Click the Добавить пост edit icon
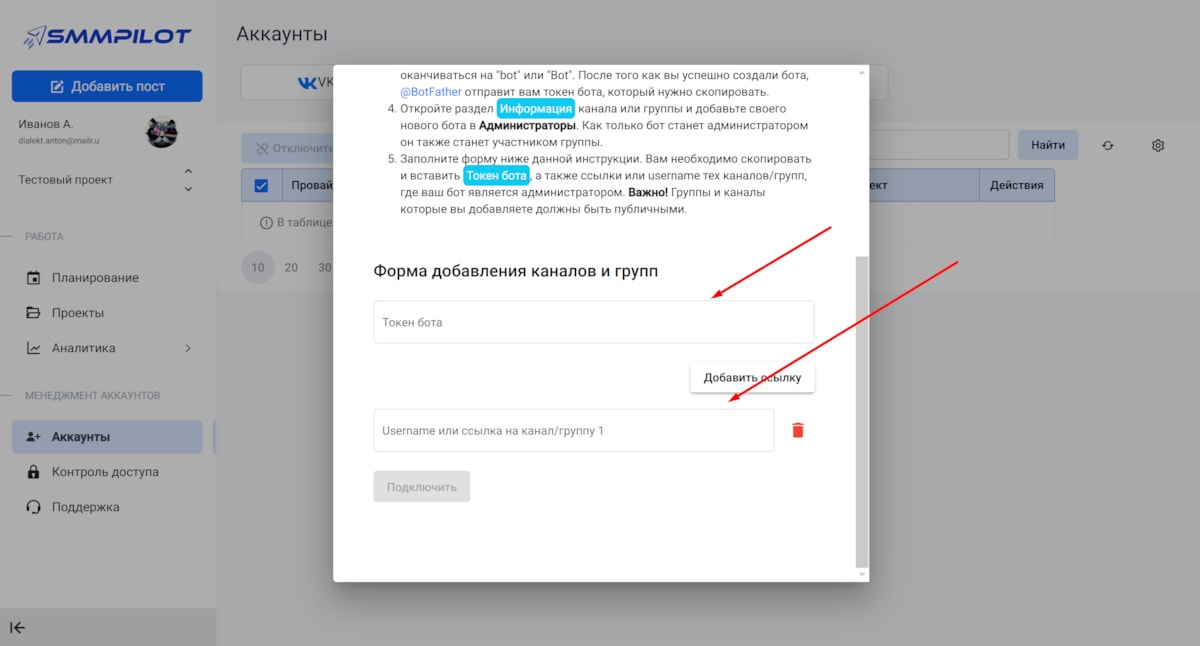Image resolution: width=1200 pixels, height=646 pixels. [57, 86]
